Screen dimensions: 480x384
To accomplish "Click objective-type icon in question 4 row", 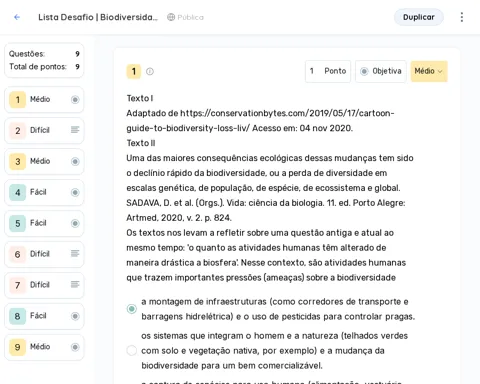I will (75, 192).
